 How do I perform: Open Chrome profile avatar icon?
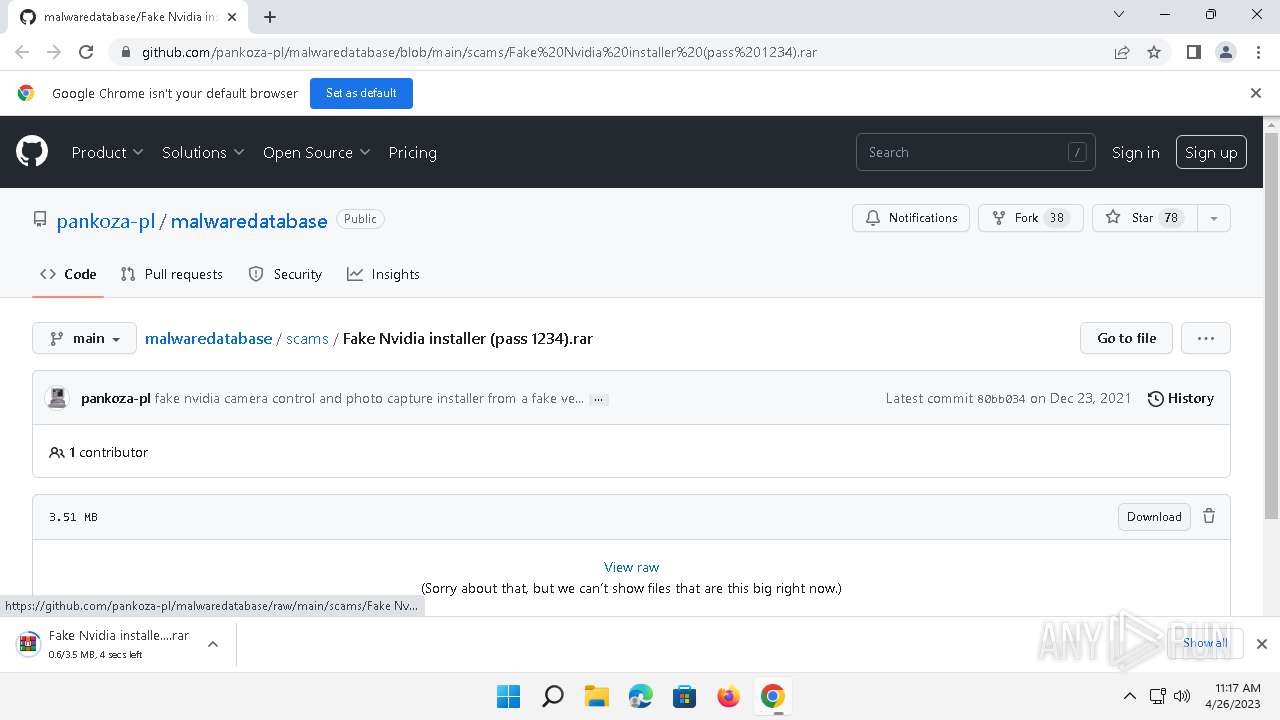point(1225,52)
